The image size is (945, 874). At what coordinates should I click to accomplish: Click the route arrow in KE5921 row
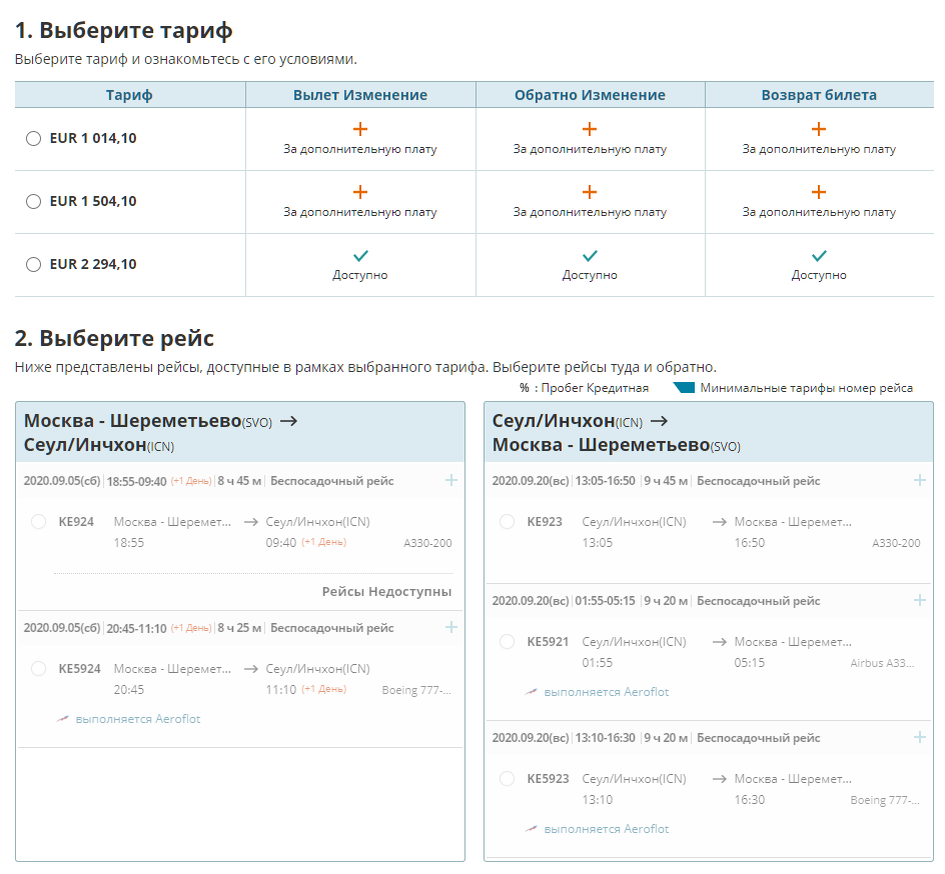[x=719, y=642]
